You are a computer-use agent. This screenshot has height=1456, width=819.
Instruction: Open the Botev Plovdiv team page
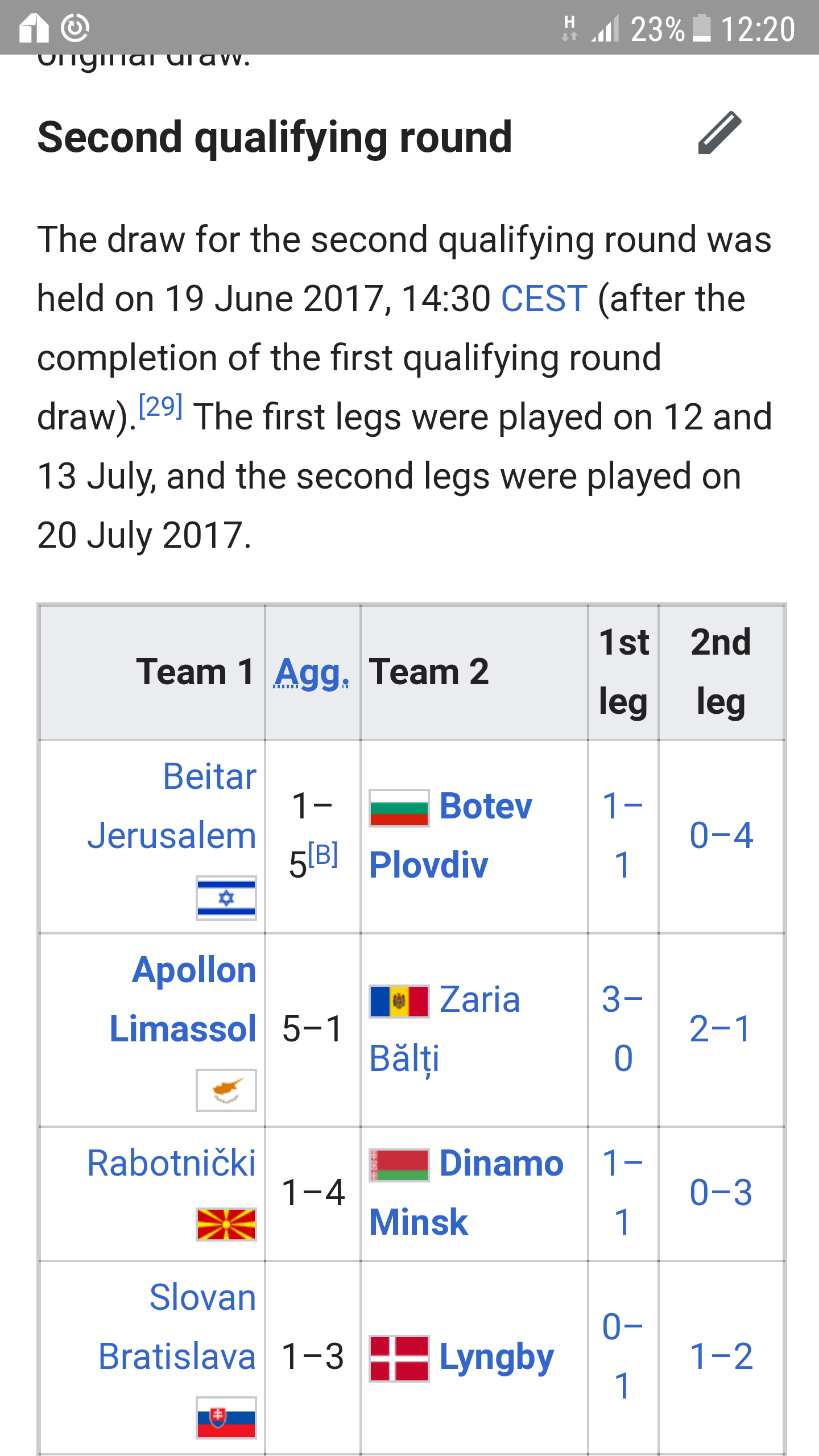(450, 835)
